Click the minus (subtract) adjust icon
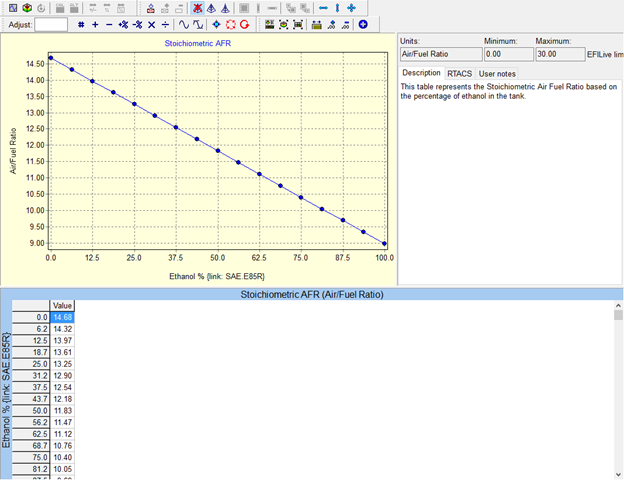The width and height of the screenshot is (624, 480). point(109,23)
